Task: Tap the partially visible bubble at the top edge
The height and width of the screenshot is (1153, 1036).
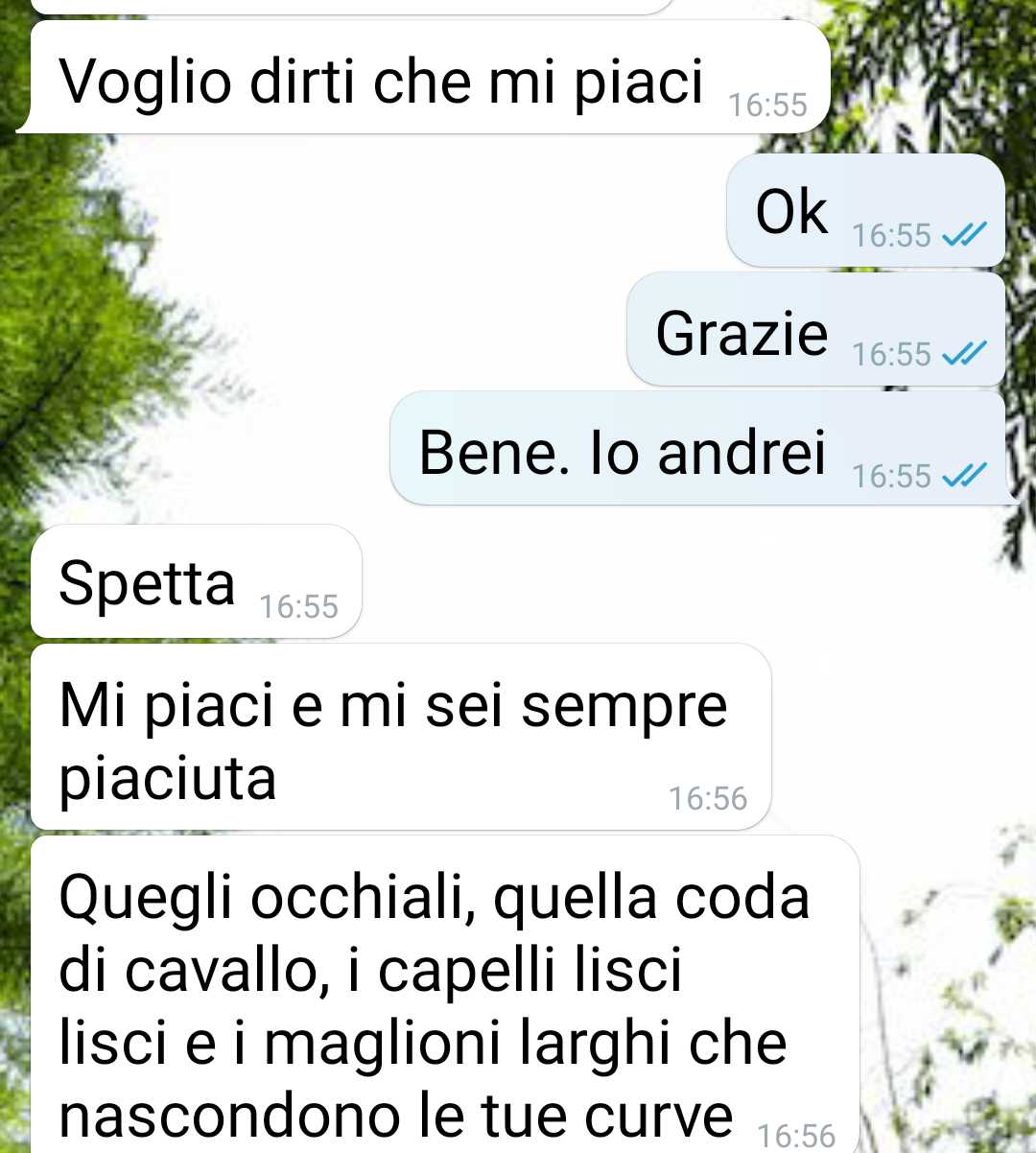Action: point(353,7)
